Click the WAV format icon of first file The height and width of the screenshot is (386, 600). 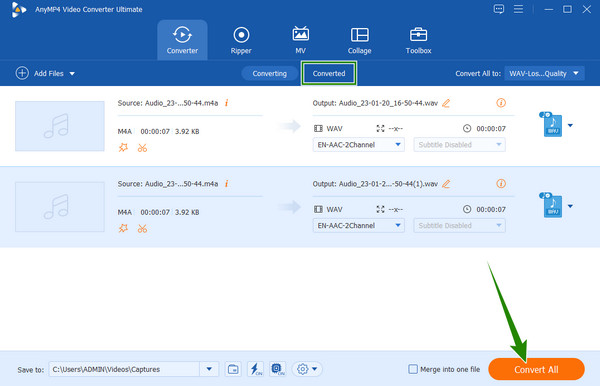[x=551, y=125]
